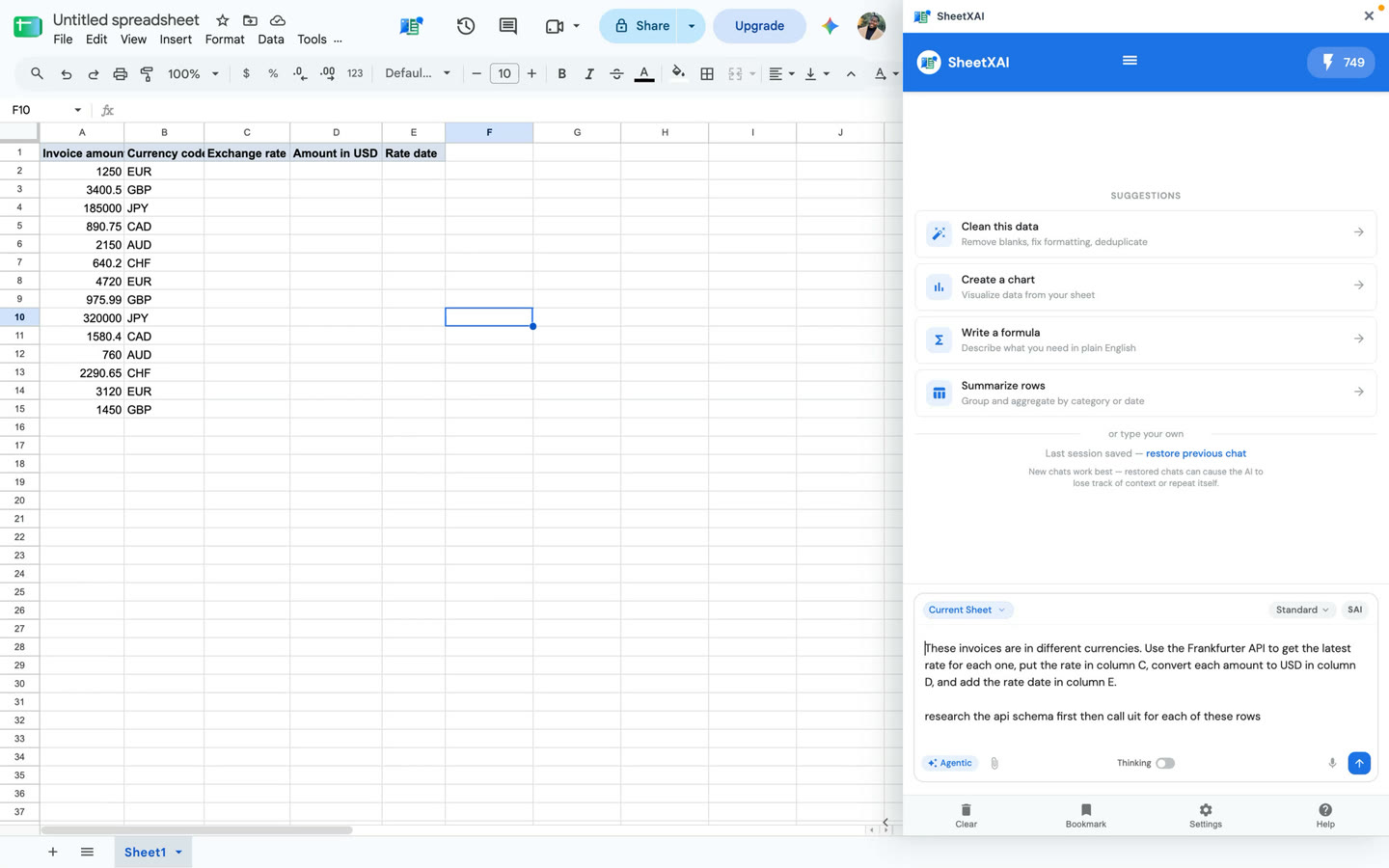Open the comments icon
Screen dimensions: 1389x868
click(x=508, y=26)
